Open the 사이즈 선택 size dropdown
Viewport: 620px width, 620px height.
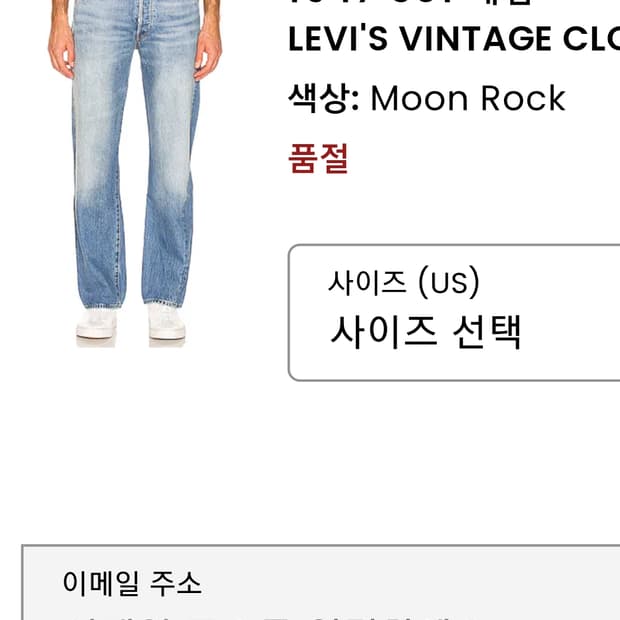pyautogui.click(x=454, y=313)
